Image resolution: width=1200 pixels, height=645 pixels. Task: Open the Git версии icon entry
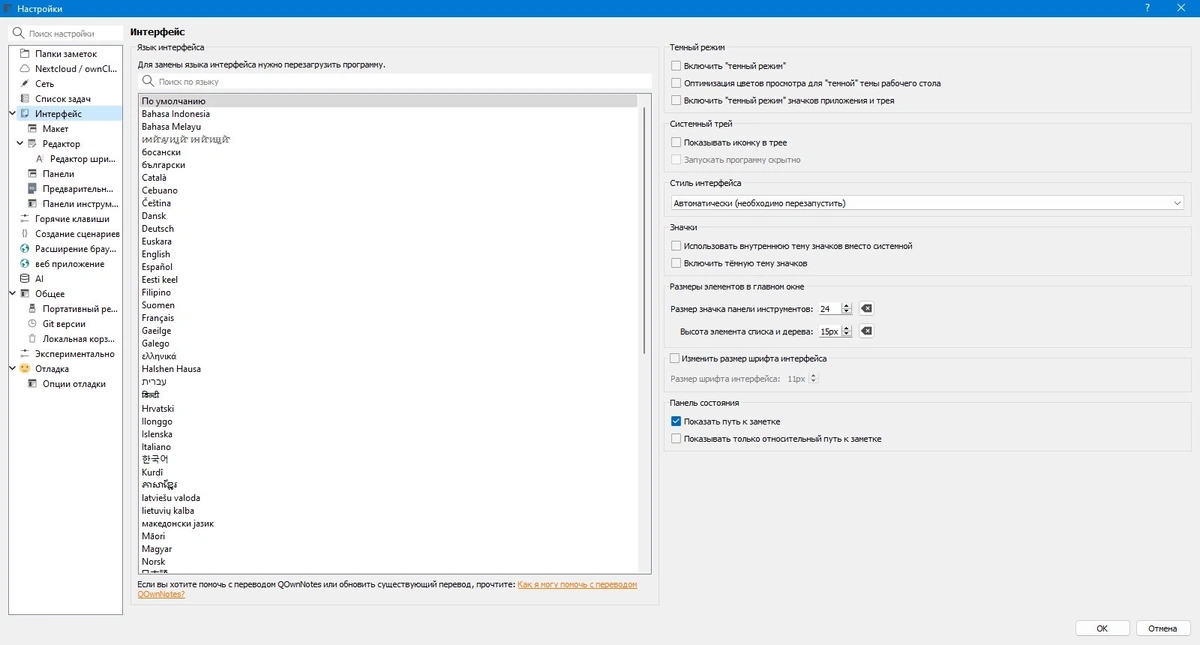point(33,324)
